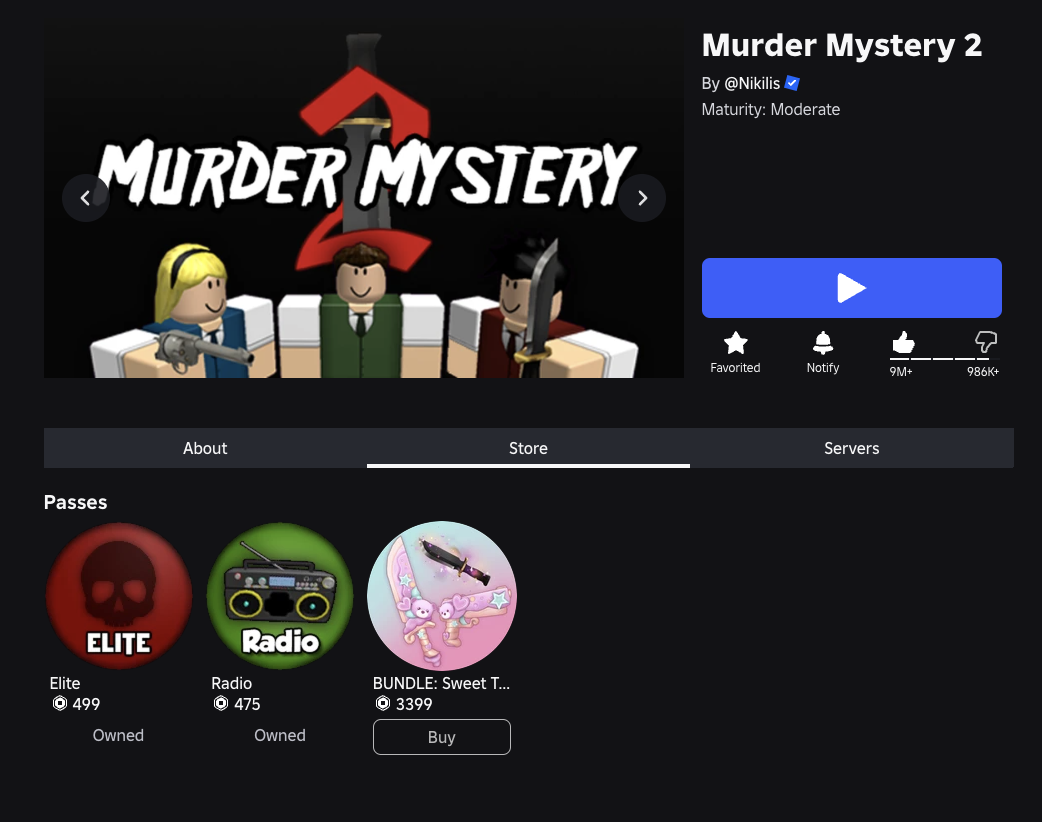
Task: Click the Passes section heading
Action: (x=75, y=502)
